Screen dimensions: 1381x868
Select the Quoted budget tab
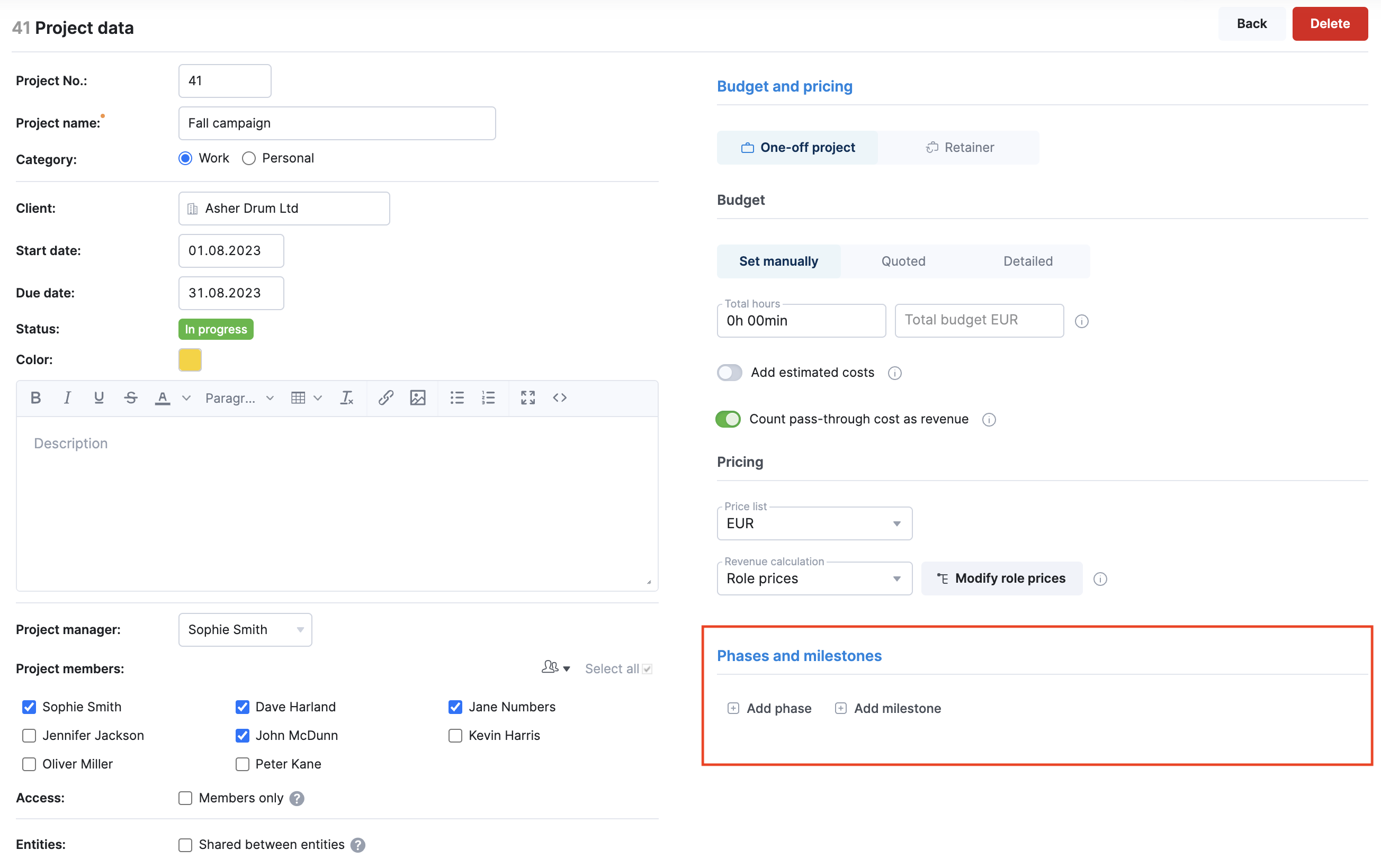(x=903, y=261)
